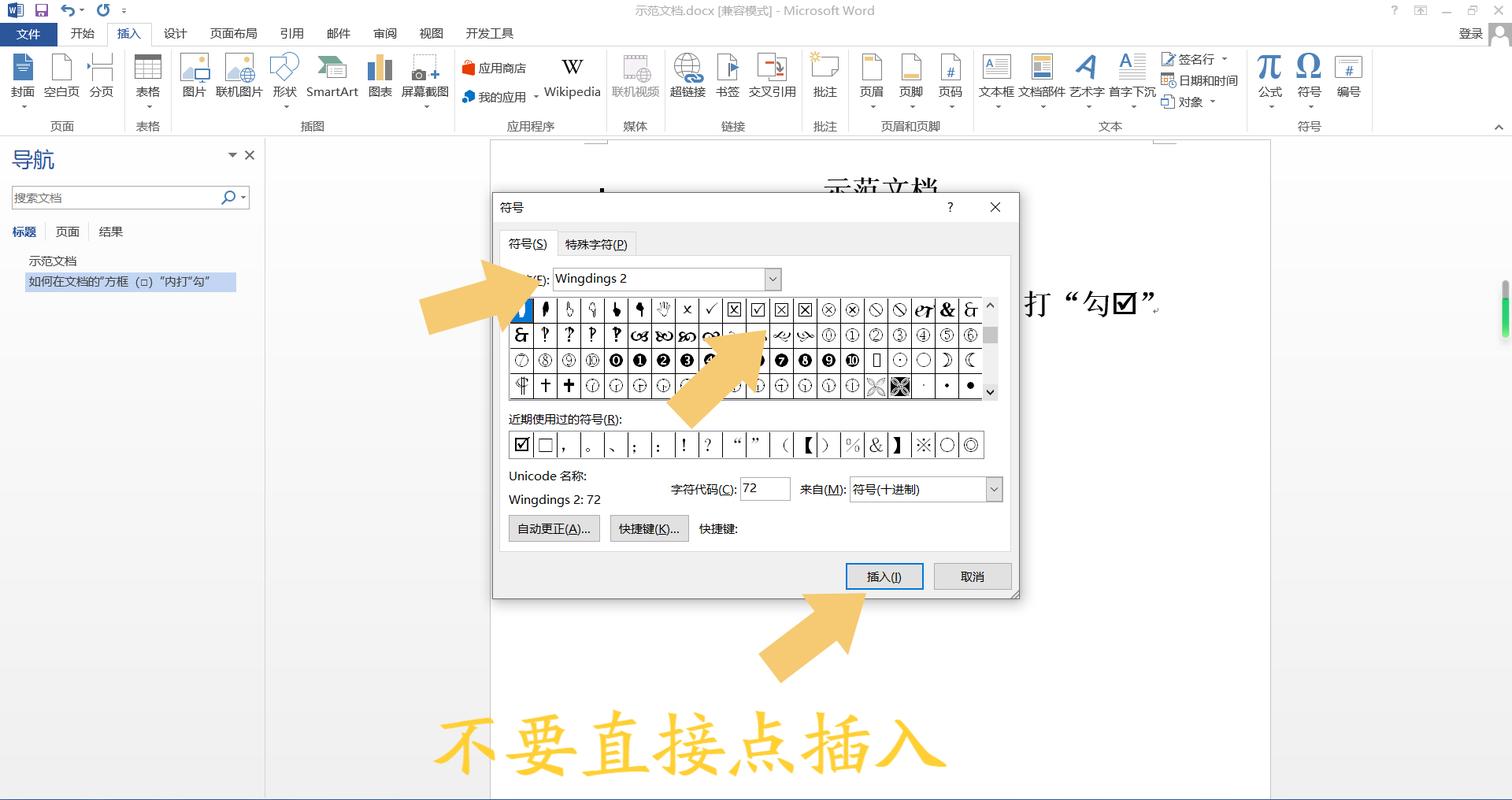Click the 字符代码 input field
Screen dimensions: 1512x800
pyautogui.click(x=765, y=489)
